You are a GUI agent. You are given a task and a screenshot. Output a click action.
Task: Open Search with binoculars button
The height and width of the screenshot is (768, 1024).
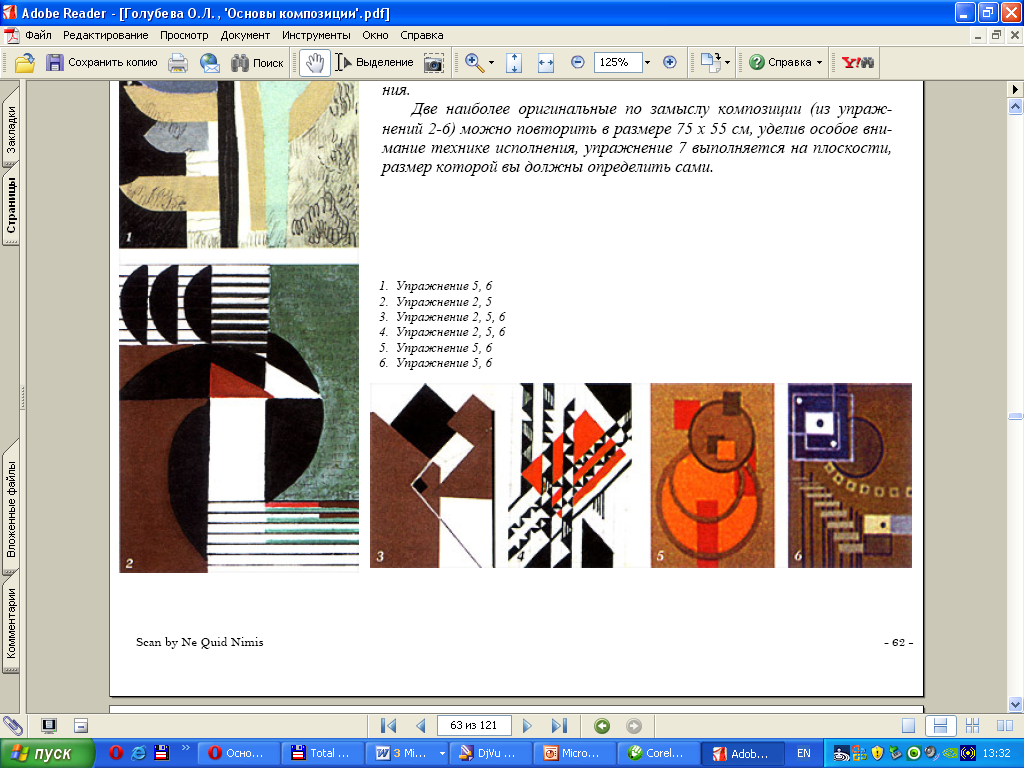point(257,63)
